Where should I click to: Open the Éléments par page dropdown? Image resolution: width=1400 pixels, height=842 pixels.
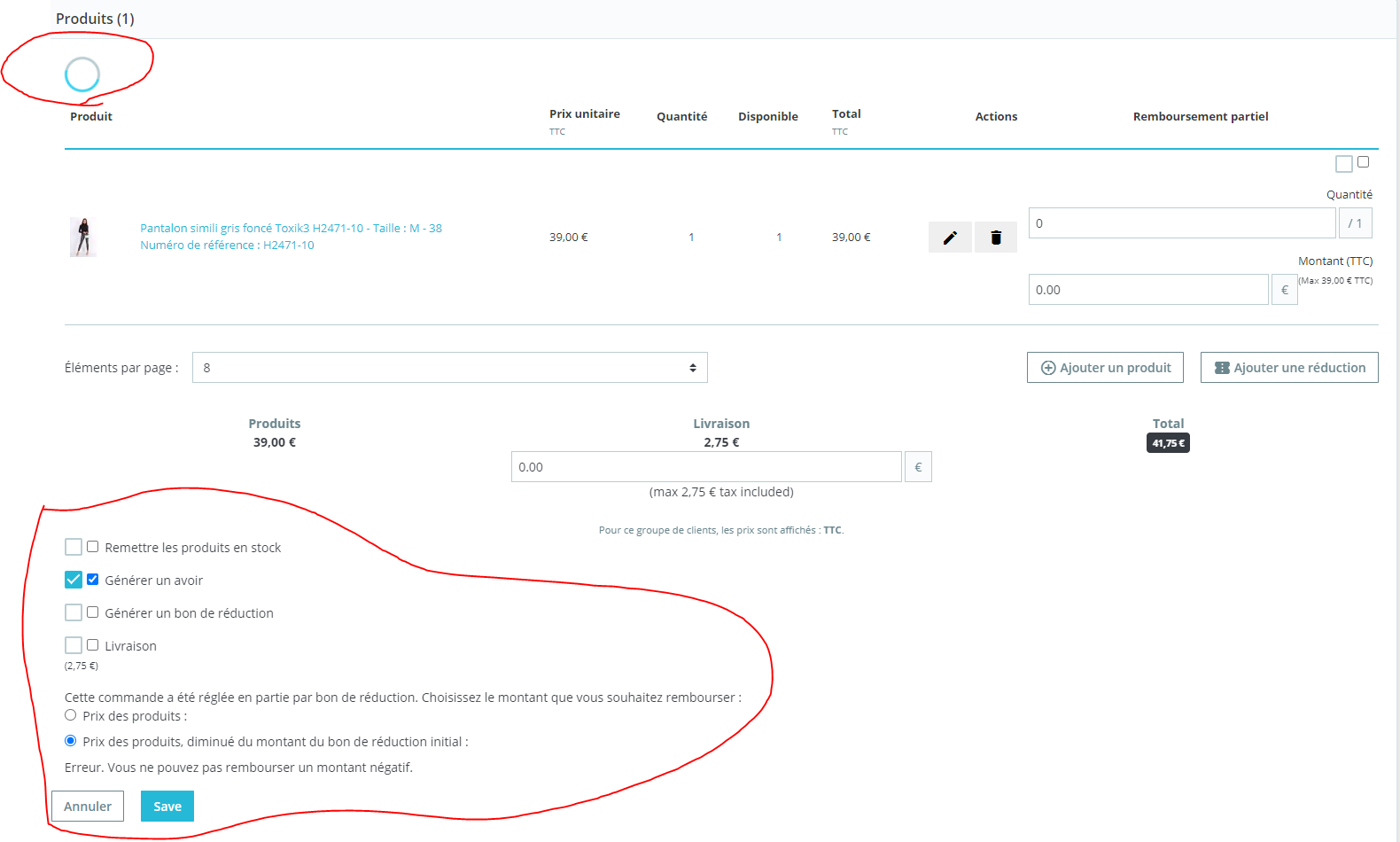pyautogui.click(x=450, y=368)
